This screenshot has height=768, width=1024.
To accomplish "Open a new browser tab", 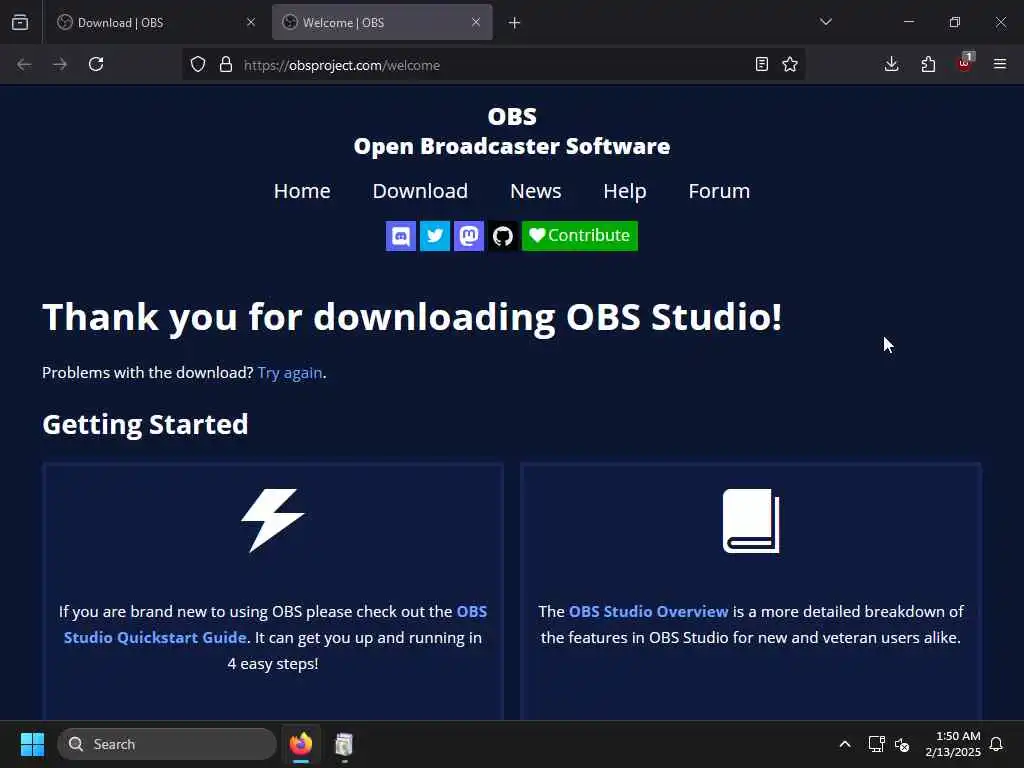I will tap(515, 23).
